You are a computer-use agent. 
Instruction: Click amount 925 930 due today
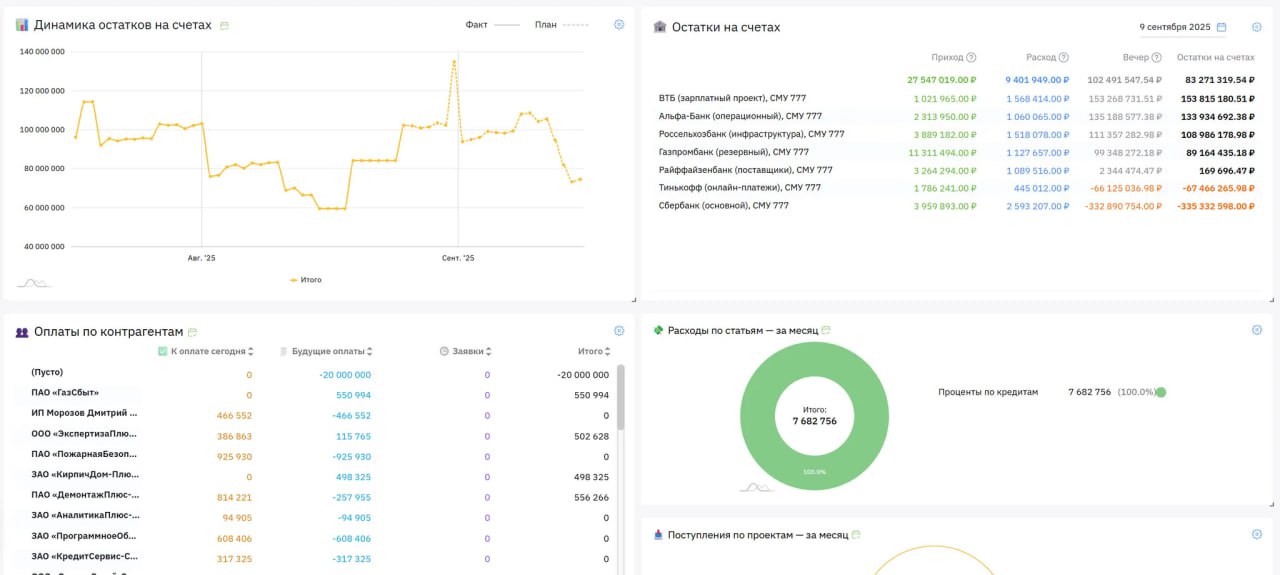point(234,456)
